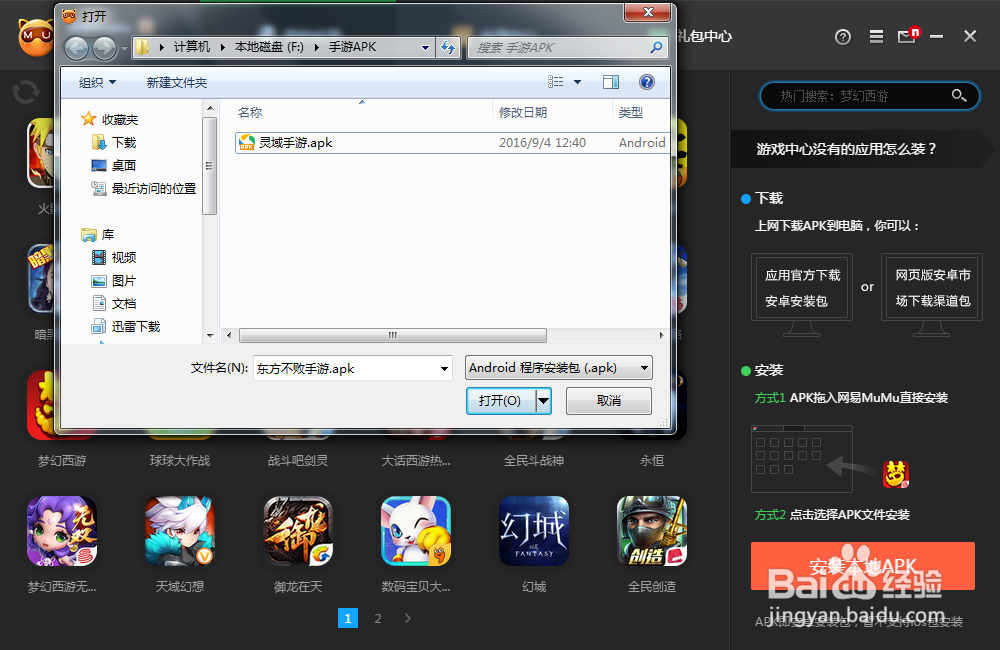Expand 本地磁盘 (F:) breadcrumb arrow
Screen dimensions: 1000x650
tap(316, 47)
